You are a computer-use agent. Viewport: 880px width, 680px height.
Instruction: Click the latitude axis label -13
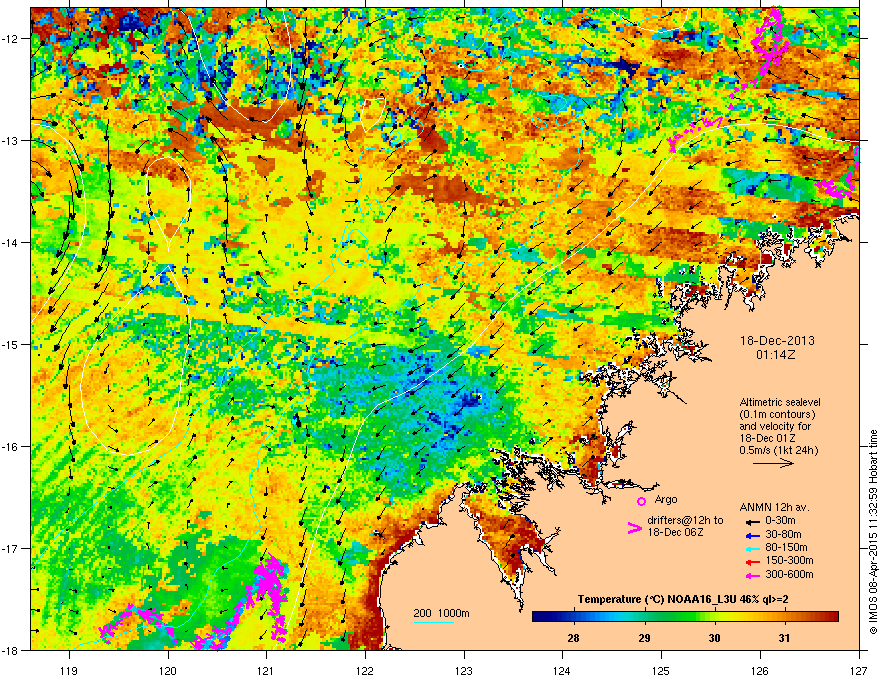pyautogui.click(x=11, y=140)
